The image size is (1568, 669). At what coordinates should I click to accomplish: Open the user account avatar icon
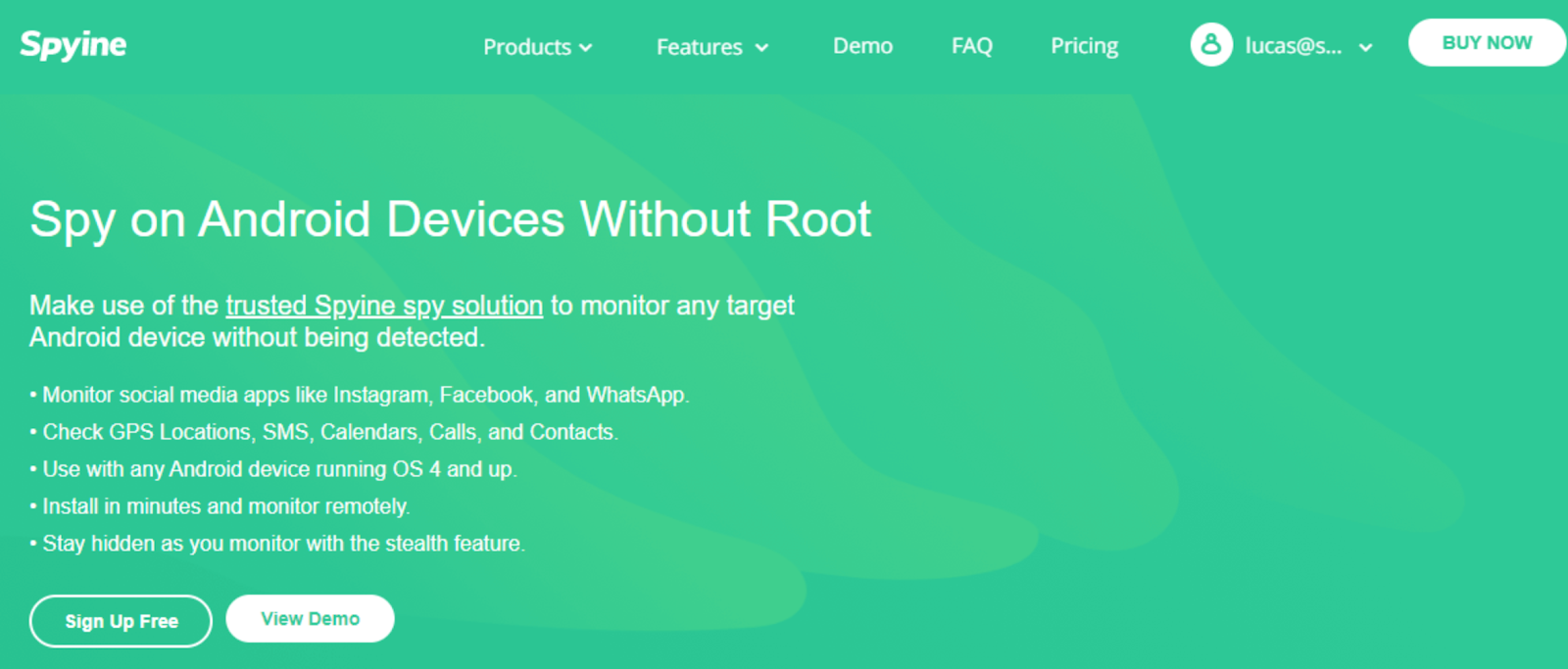pyautogui.click(x=1211, y=45)
